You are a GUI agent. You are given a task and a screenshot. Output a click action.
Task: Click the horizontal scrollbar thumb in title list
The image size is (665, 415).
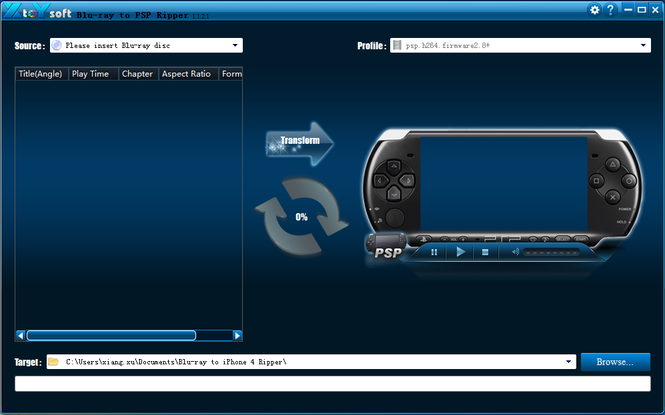click(111, 335)
